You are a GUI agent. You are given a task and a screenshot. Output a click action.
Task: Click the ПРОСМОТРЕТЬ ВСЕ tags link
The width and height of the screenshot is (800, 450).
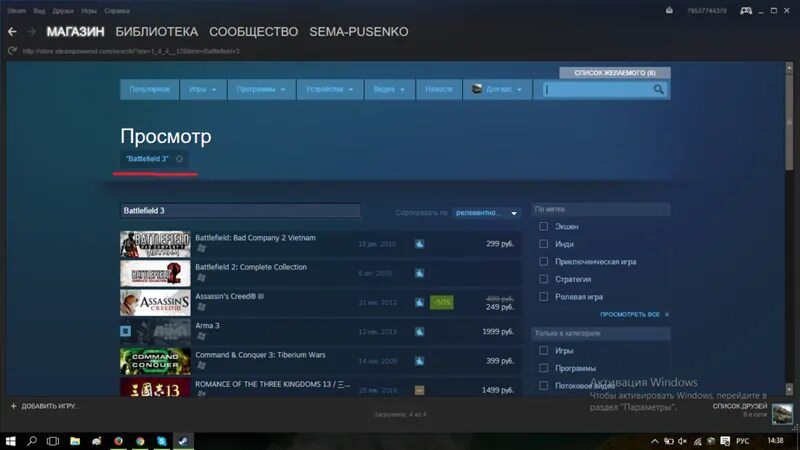tap(634, 315)
